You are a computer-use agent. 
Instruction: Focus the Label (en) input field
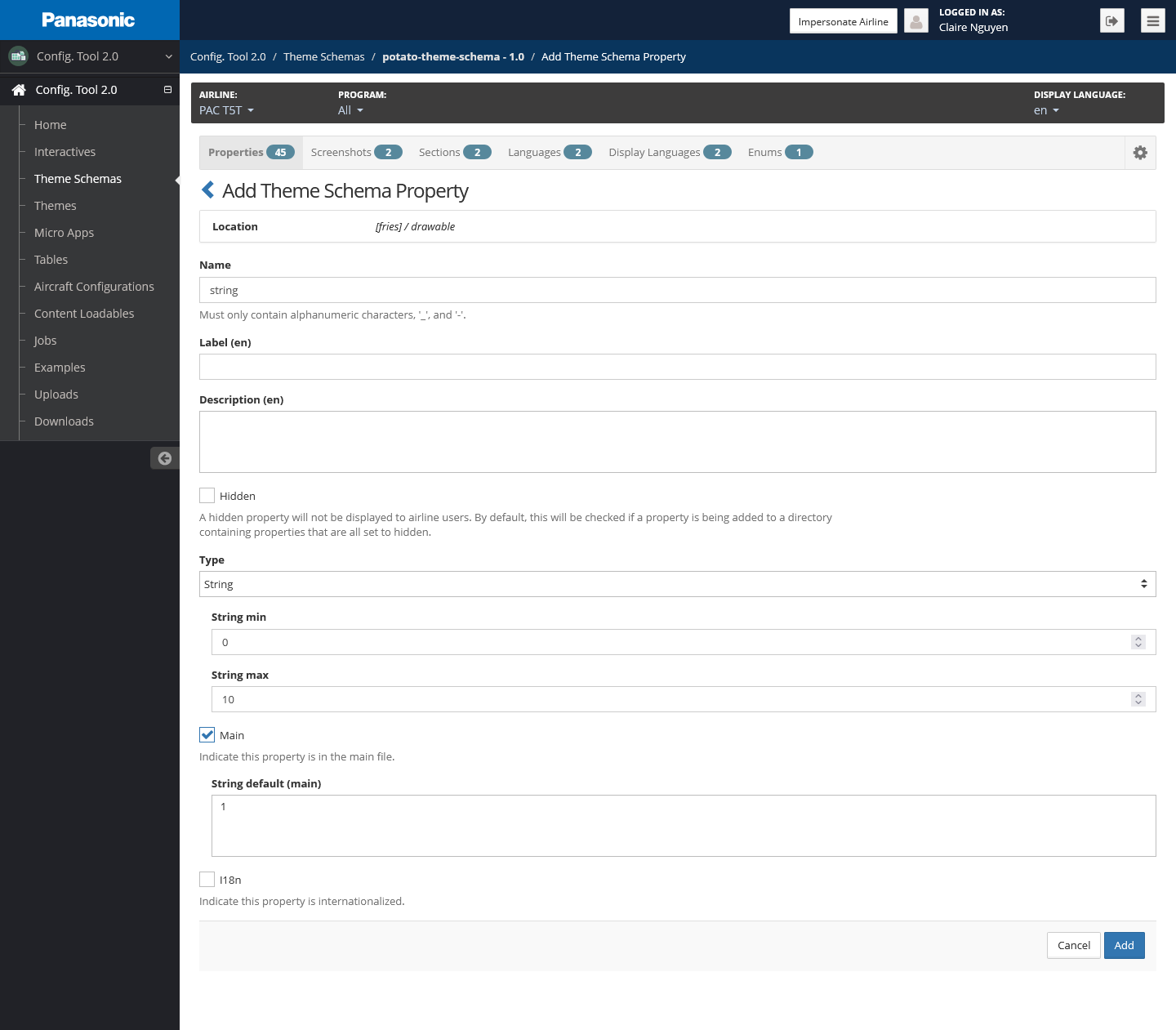click(x=677, y=367)
